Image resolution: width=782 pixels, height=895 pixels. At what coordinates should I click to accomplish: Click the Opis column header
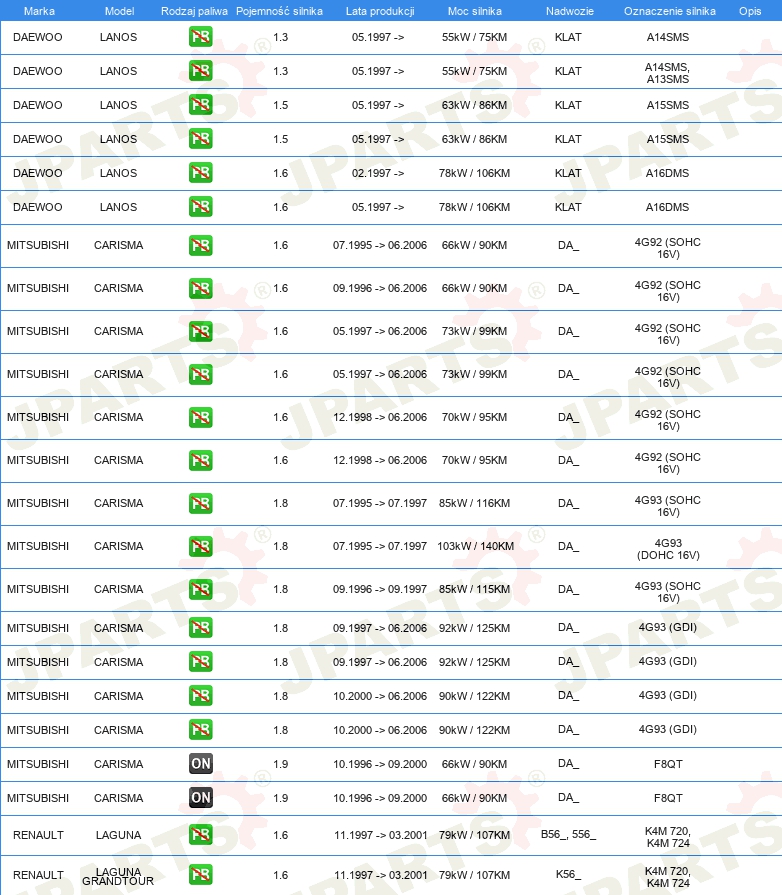(x=750, y=11)
